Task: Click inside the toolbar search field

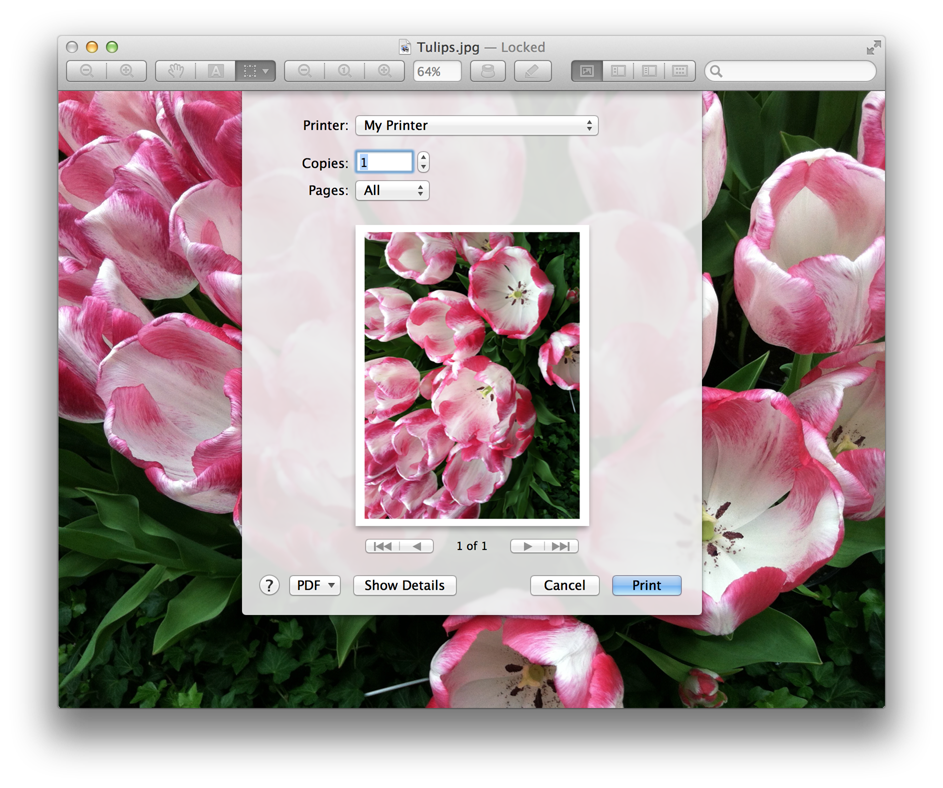Action: (x=795, y=71)
